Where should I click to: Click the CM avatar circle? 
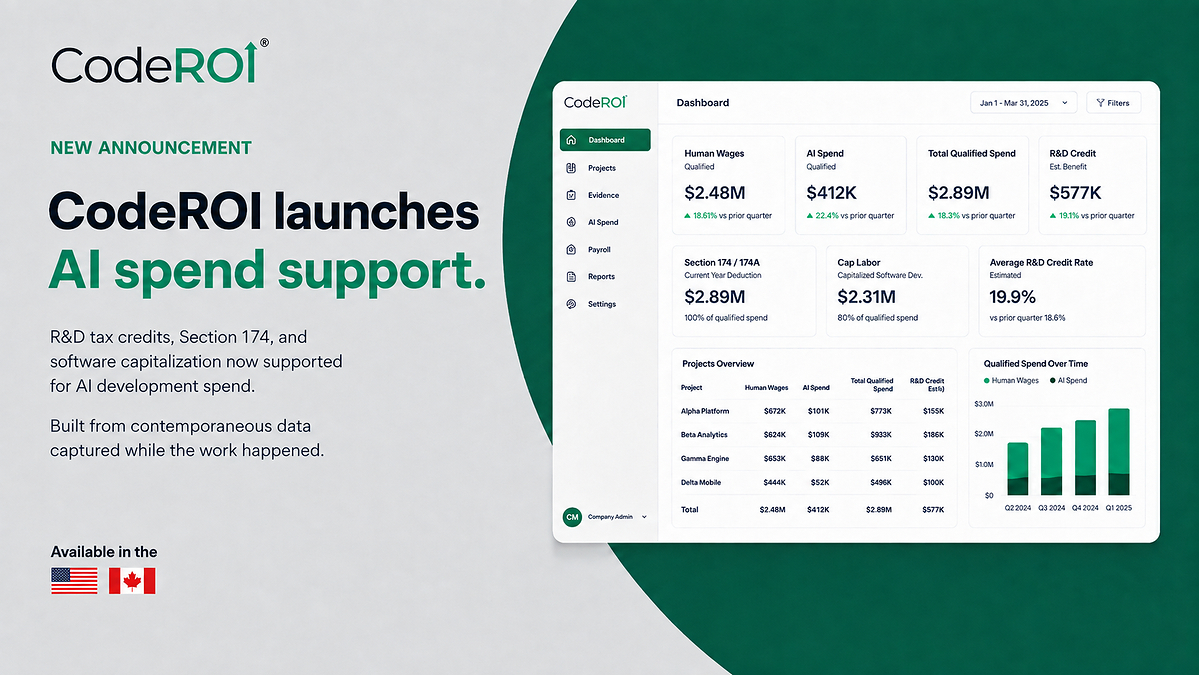[572, 517]
